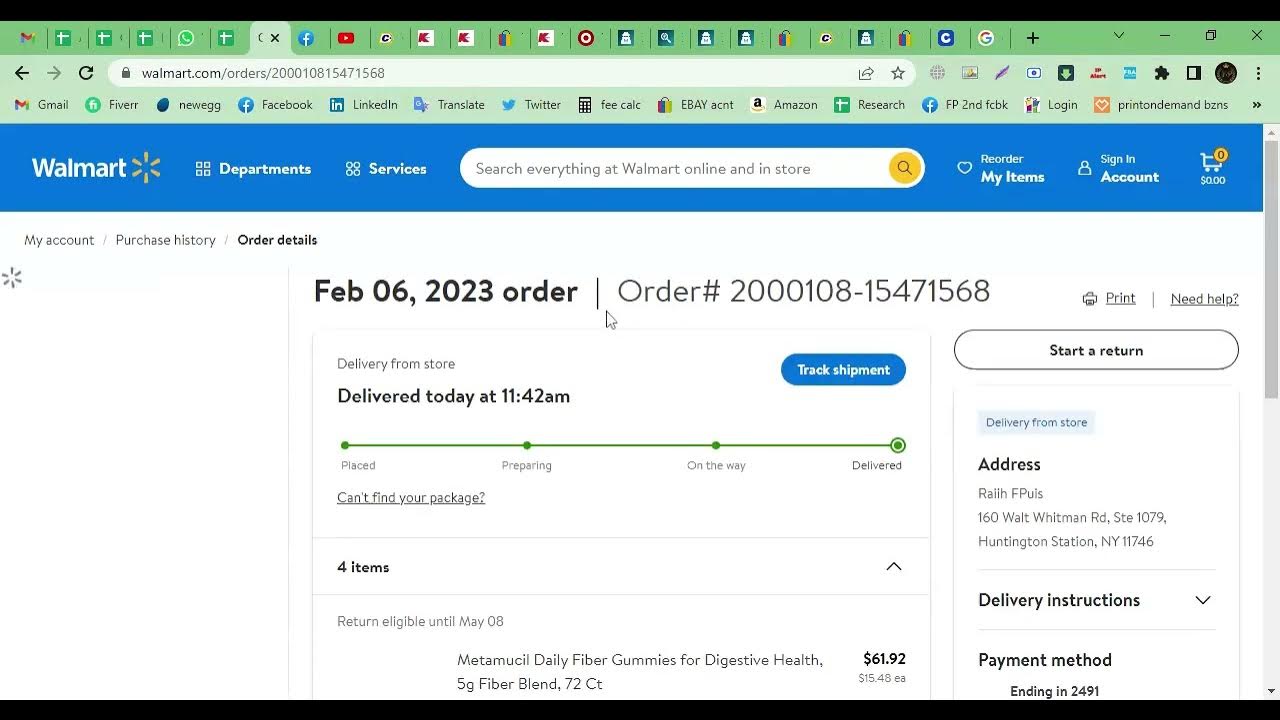The height and width of the screenshot is (720, 1280).
Task: Open the EBAY acnt bookmark
Action: tap(695, 105)
